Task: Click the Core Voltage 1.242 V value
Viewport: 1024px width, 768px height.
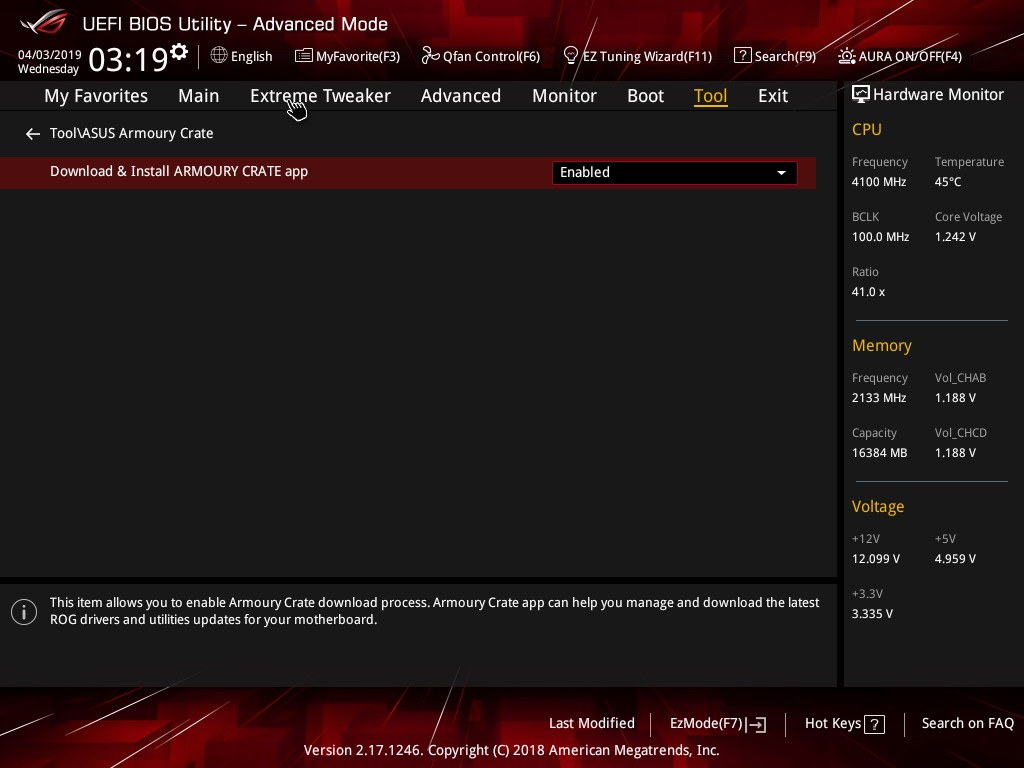Action: click(955, 237)
